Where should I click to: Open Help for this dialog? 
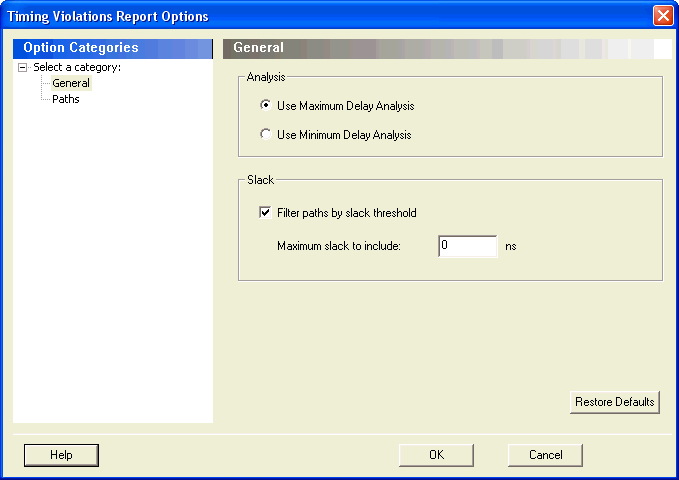[61, 455]
